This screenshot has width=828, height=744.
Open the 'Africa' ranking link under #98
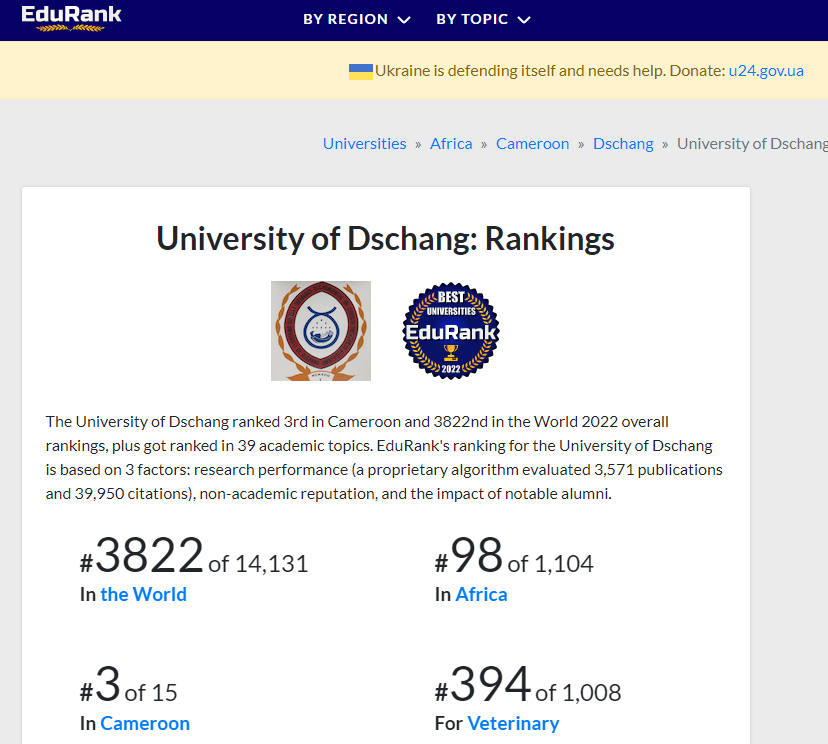click(481, 595)
